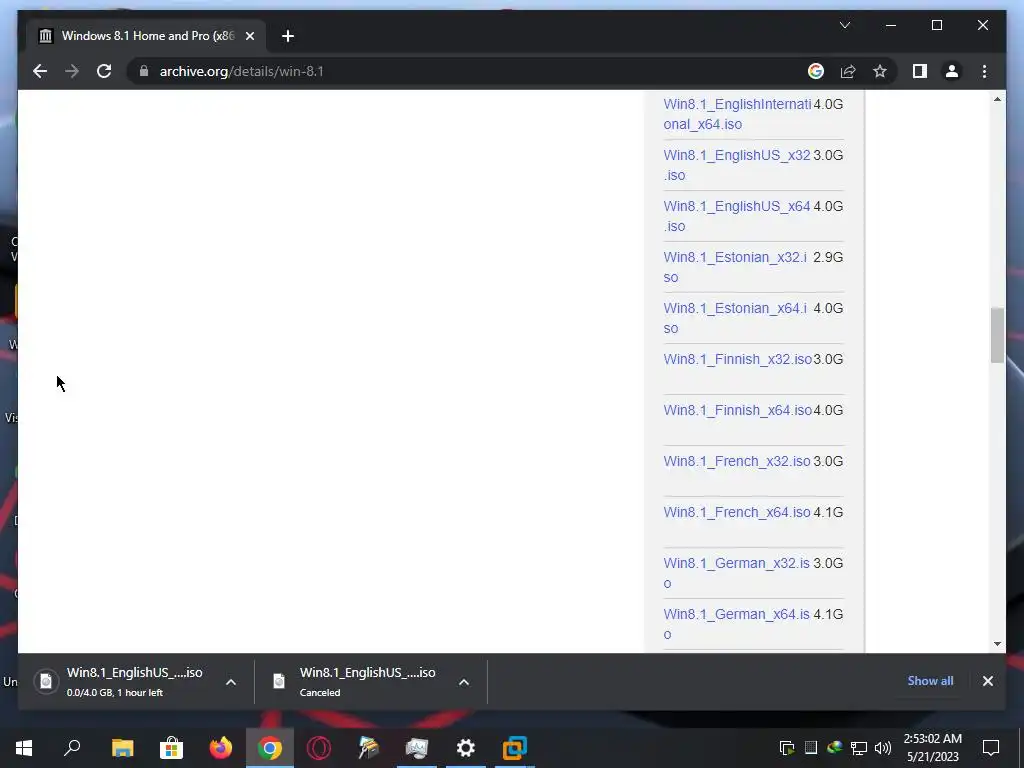
Task: Download Win8.1_Estonian_x64.iso
Action: point(735,317)
